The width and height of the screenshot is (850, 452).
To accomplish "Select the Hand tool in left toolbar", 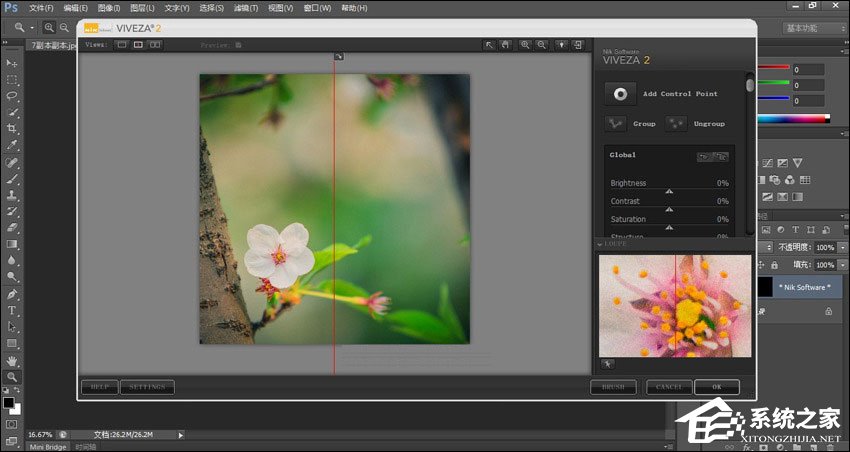I will 12,360.
